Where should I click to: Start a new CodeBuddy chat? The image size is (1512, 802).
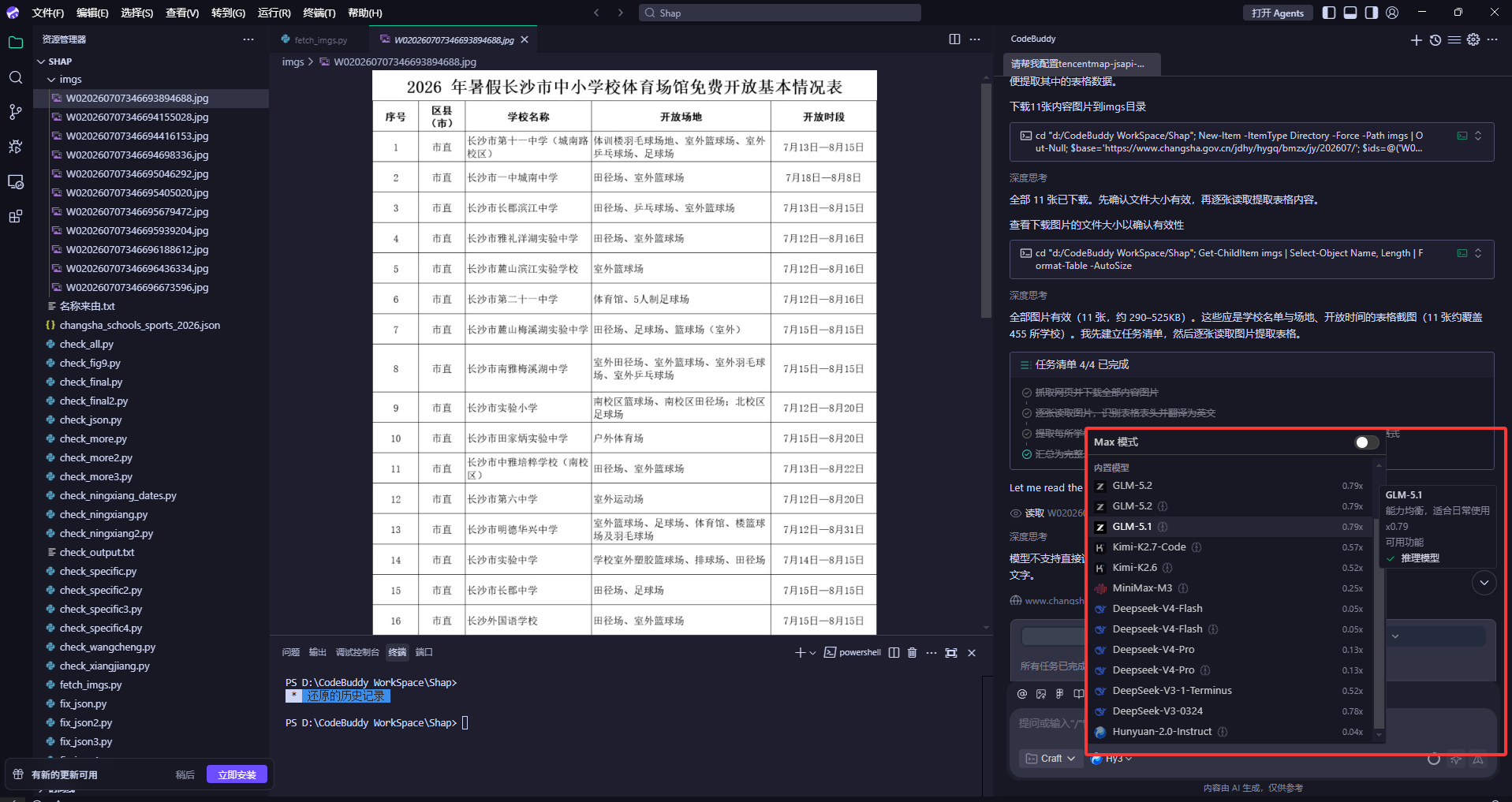(x=1417, y=39)
